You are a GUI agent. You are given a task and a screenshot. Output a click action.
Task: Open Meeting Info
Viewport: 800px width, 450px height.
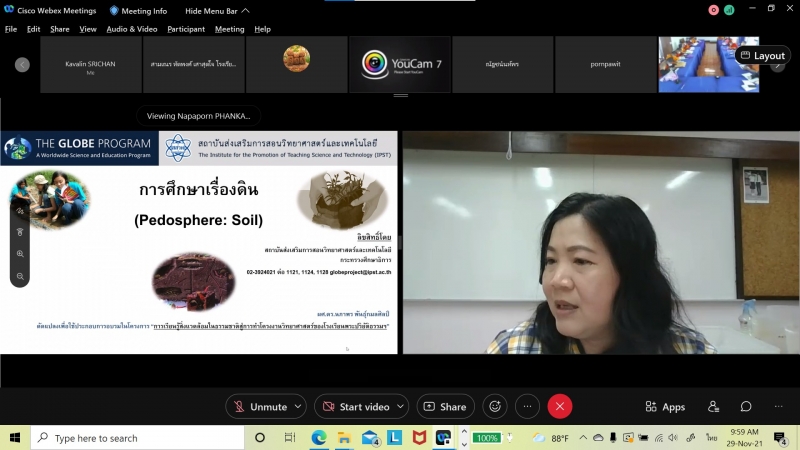(x=138, y=10)
